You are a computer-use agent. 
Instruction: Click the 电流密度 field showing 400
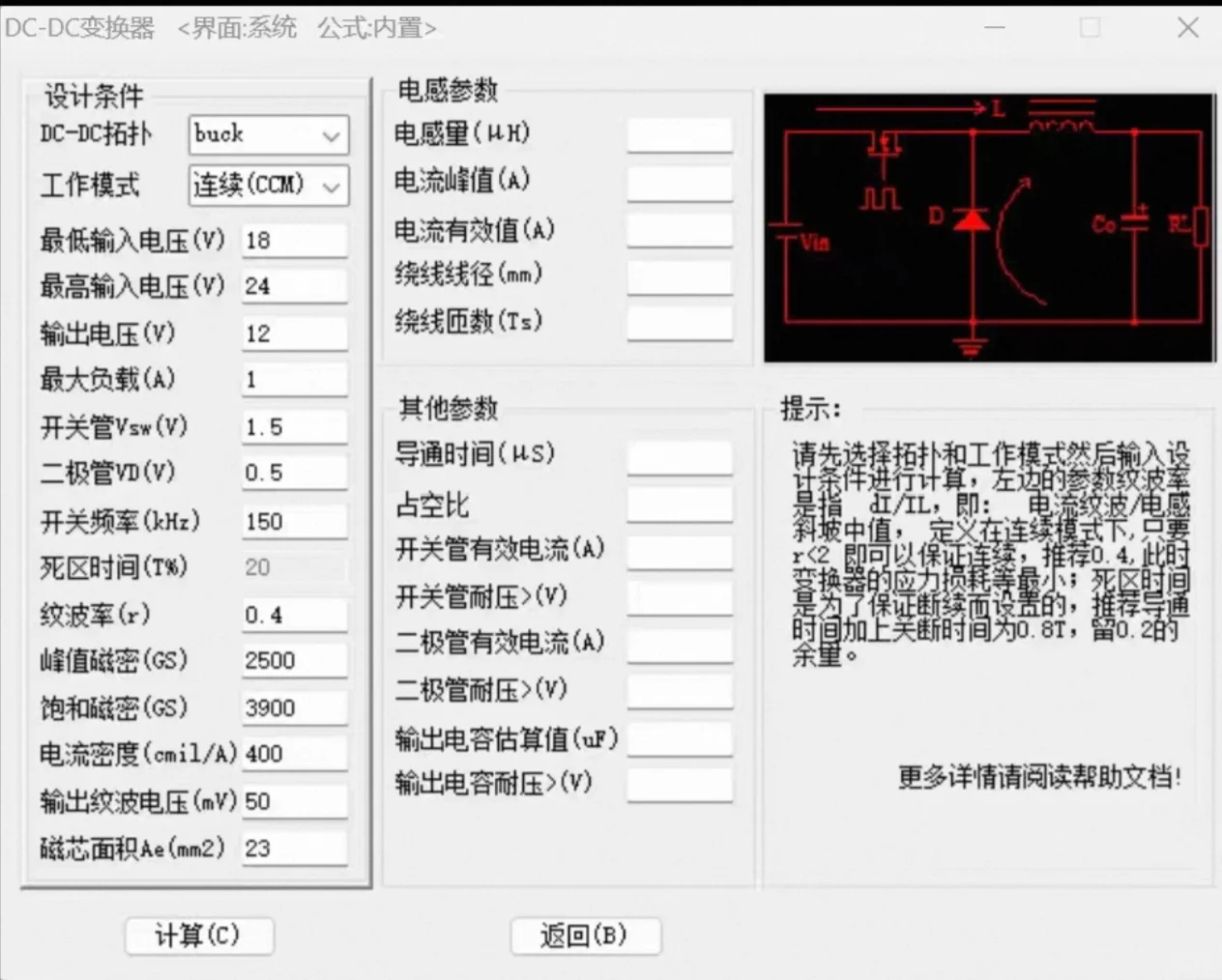294,753
